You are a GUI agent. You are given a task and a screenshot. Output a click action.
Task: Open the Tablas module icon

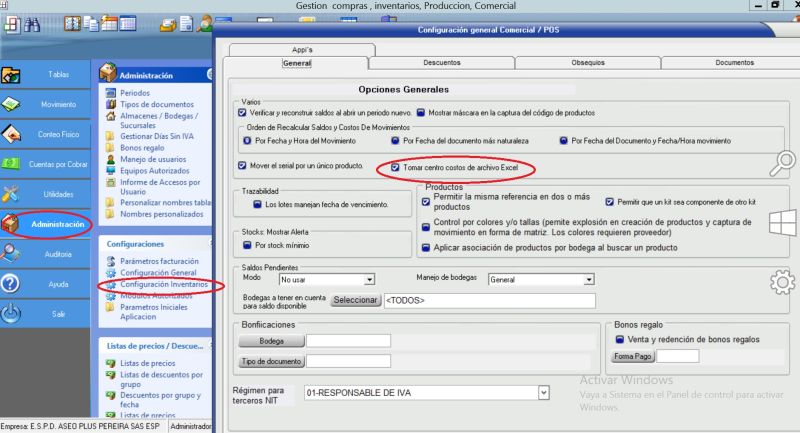tap(12, 75)
